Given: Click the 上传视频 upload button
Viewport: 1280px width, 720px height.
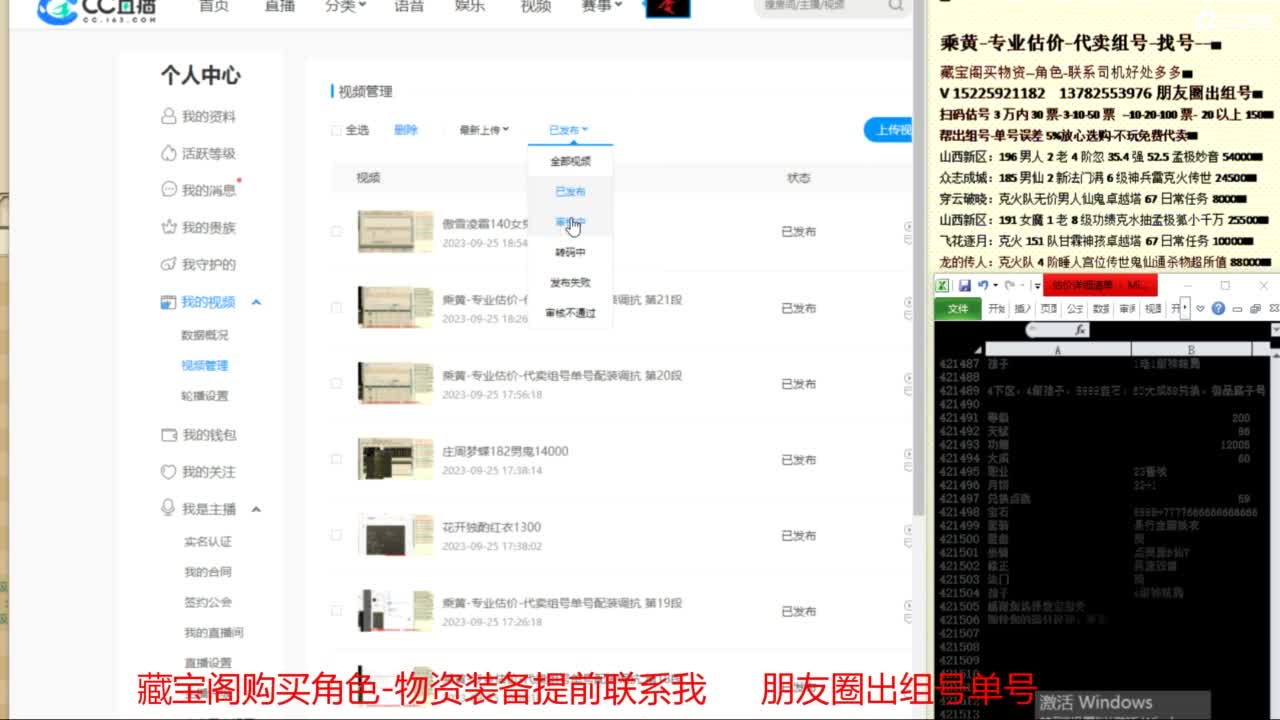Looking at the screenshot, I should pos(888,130).
